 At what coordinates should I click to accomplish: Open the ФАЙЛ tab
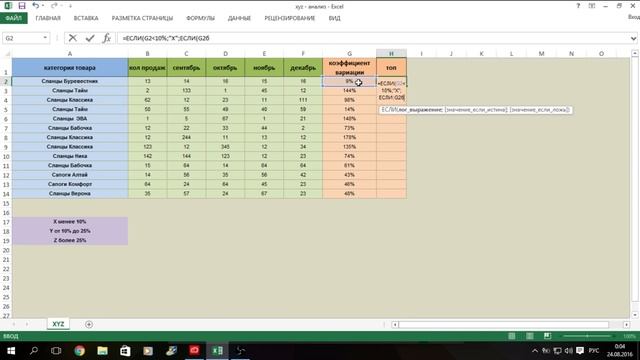13,18
